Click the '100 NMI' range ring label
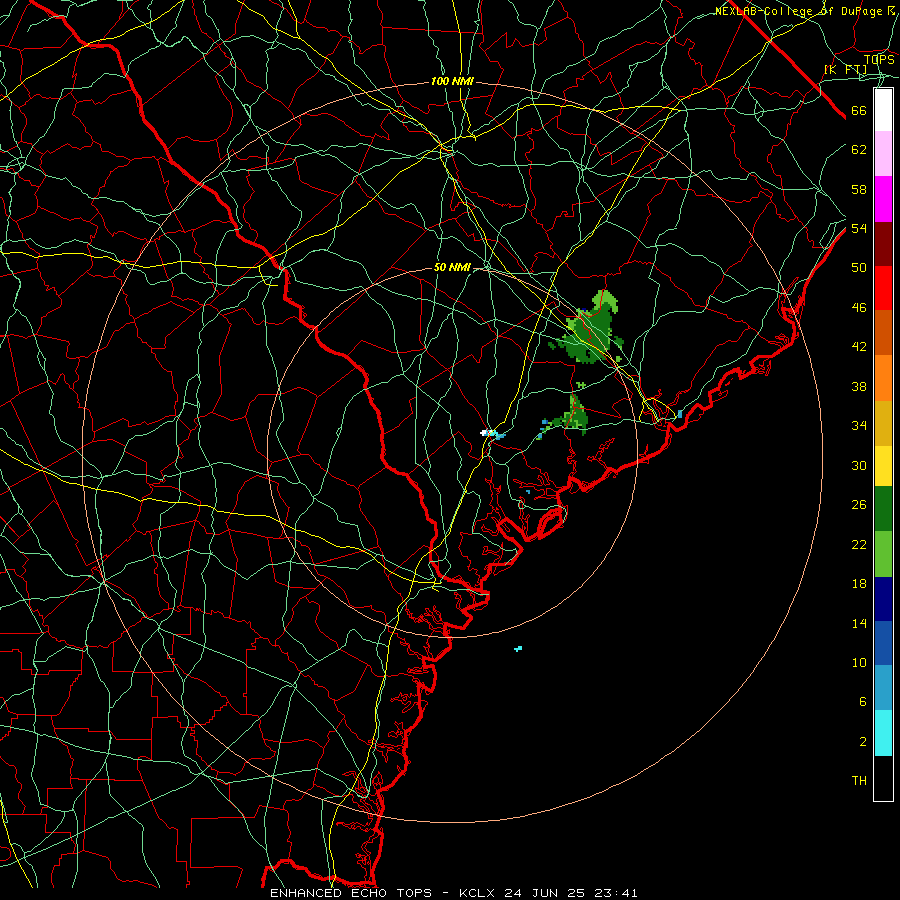Image resolution: width=900 pixels, height=900 pixels. pos(452,82)
